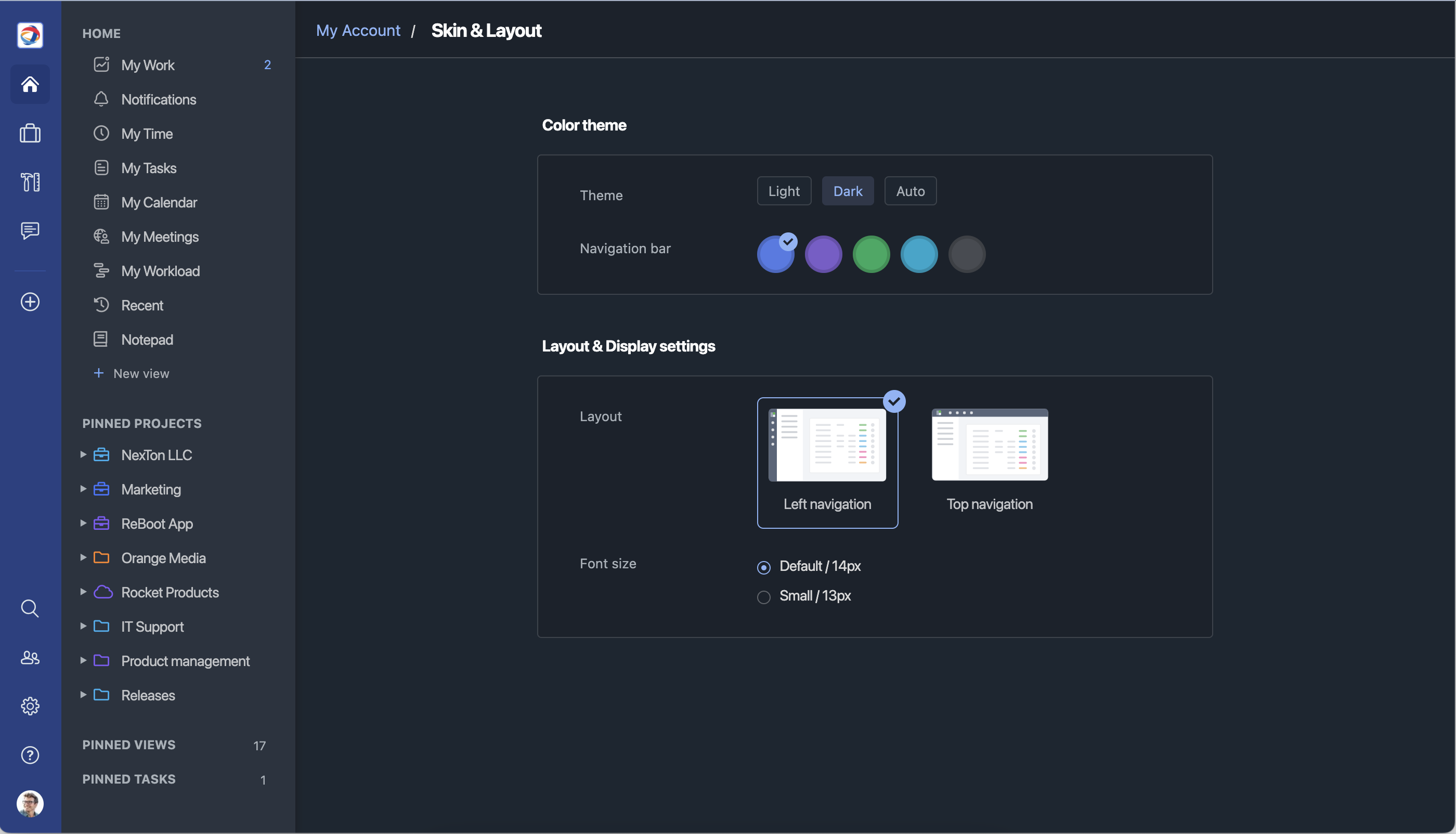Pick the teal navigation bar color

[919, 254]
